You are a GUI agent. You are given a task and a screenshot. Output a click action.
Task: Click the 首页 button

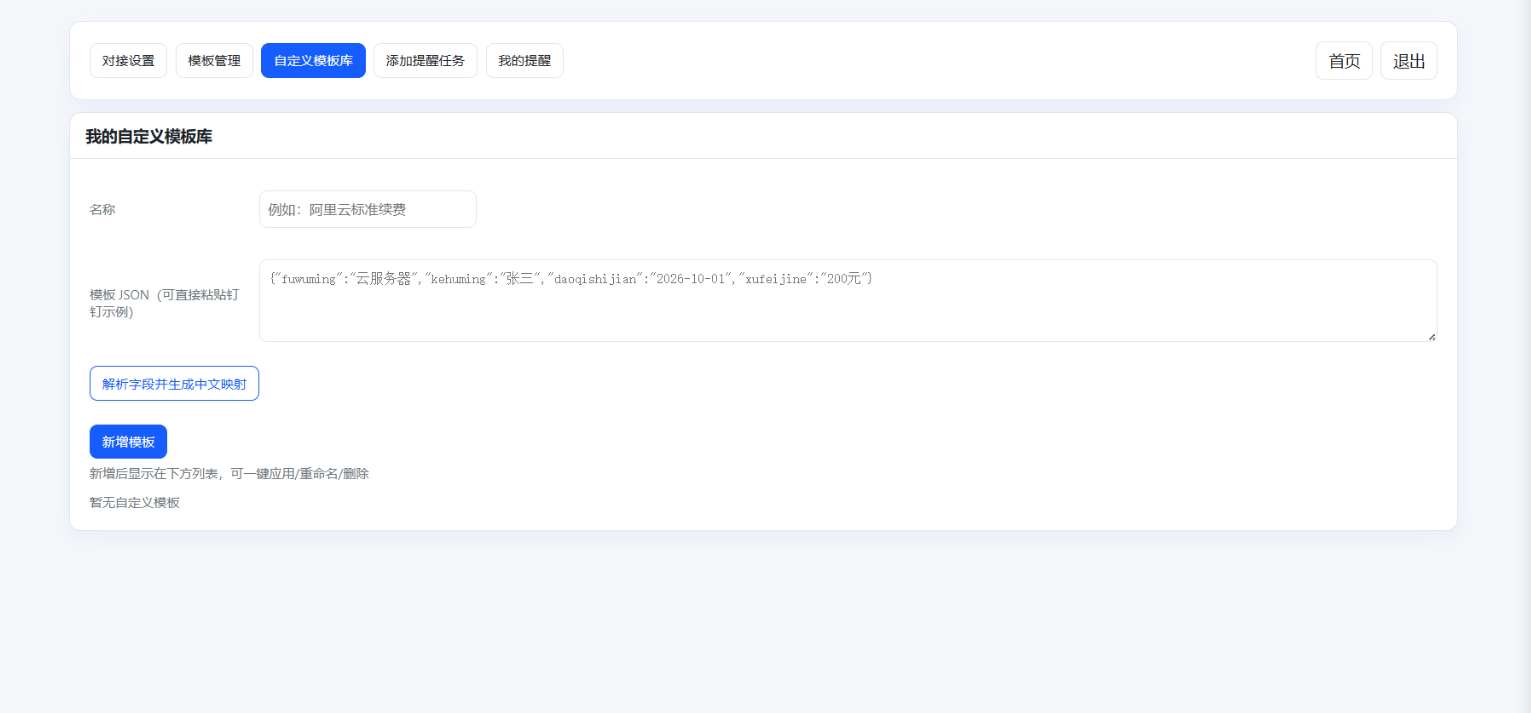(1343, 61)
